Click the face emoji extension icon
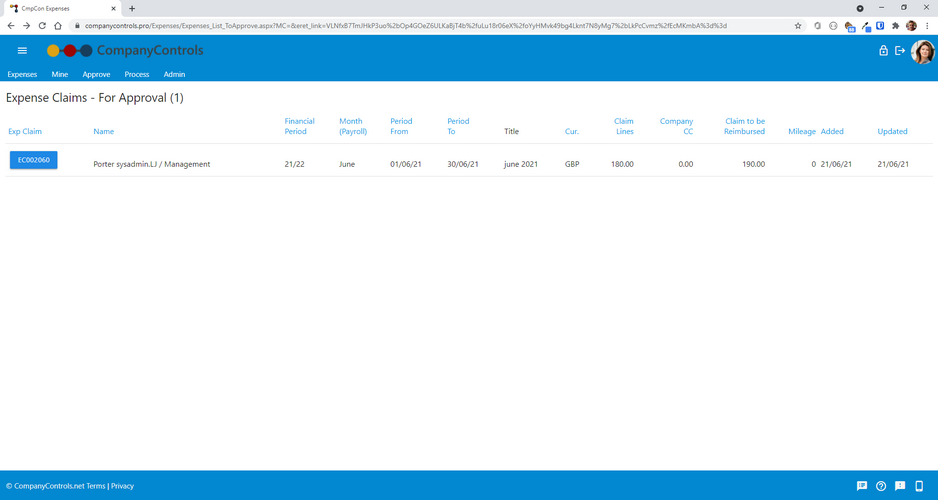 tap(833, 26)
